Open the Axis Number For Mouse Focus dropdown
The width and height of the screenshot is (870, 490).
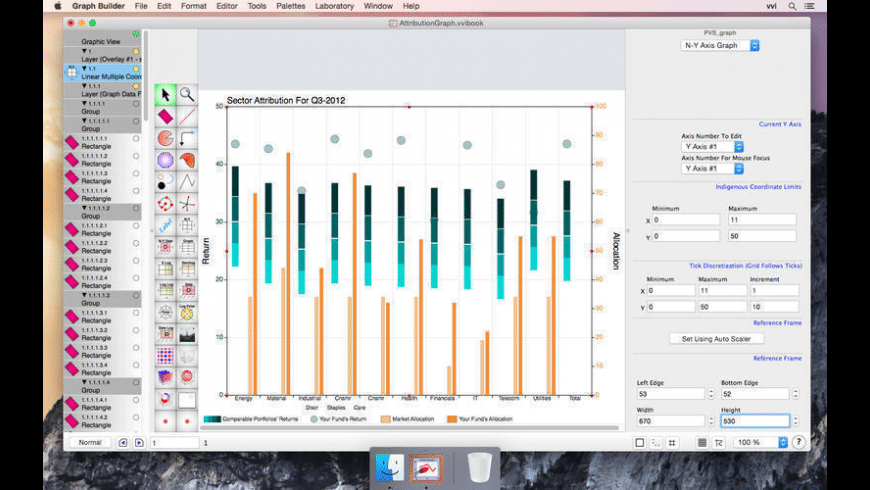[x=712, y=168]
